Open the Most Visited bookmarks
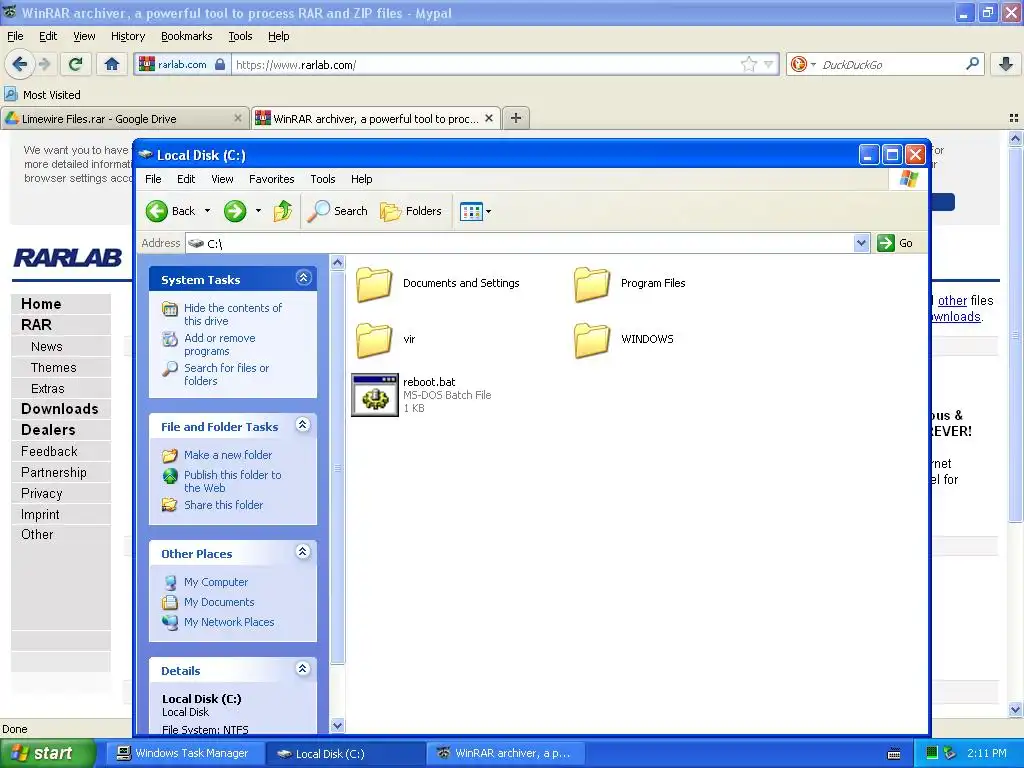 point(43,95)
